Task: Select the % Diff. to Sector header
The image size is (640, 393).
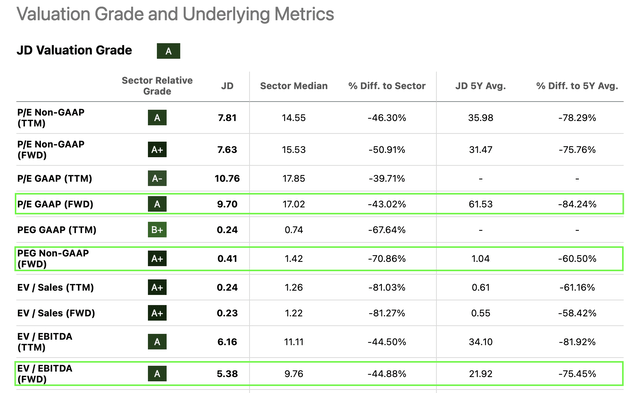Action: point(387,86)
